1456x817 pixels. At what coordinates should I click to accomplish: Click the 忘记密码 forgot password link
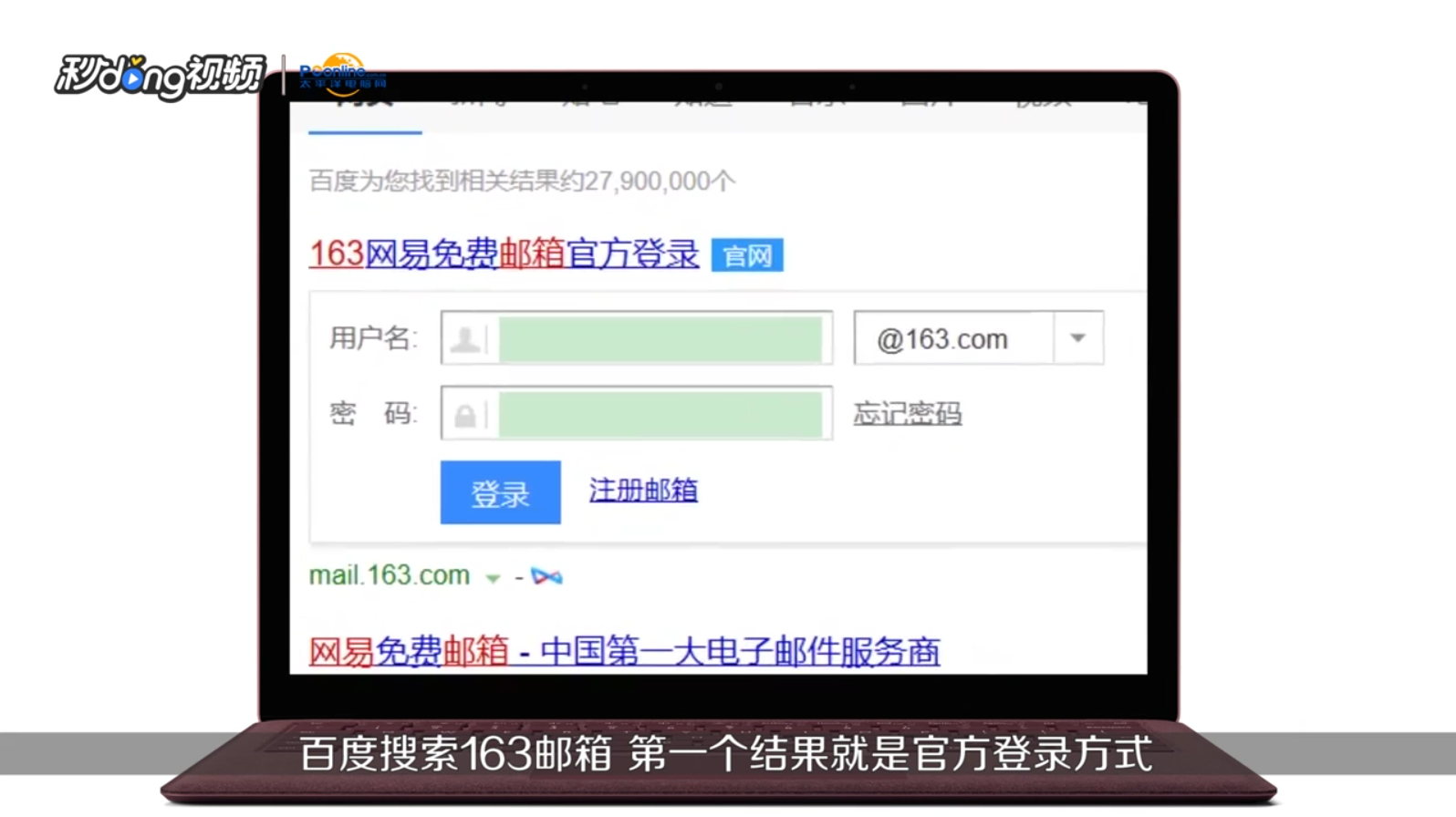[908, 414]
